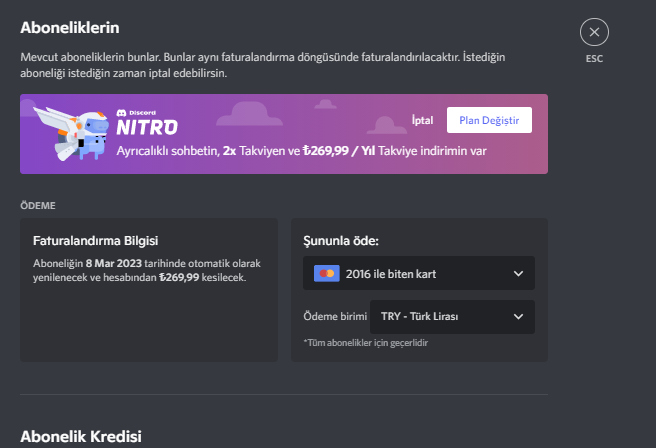Click the 'Ödeme birimi' label
The image size is (656, 448).
coord(335,316)
